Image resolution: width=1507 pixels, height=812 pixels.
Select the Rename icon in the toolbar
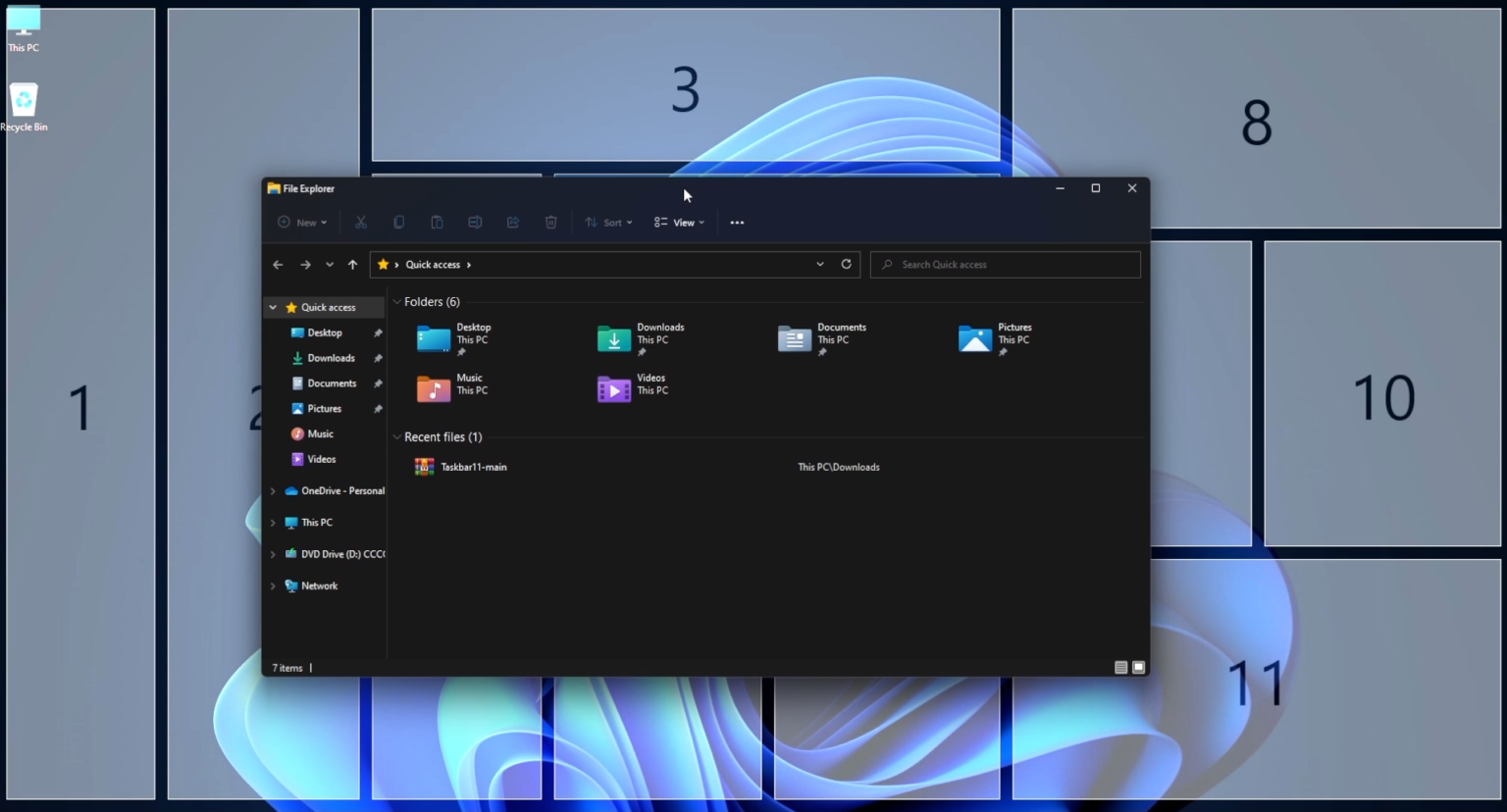click(475, 222)
